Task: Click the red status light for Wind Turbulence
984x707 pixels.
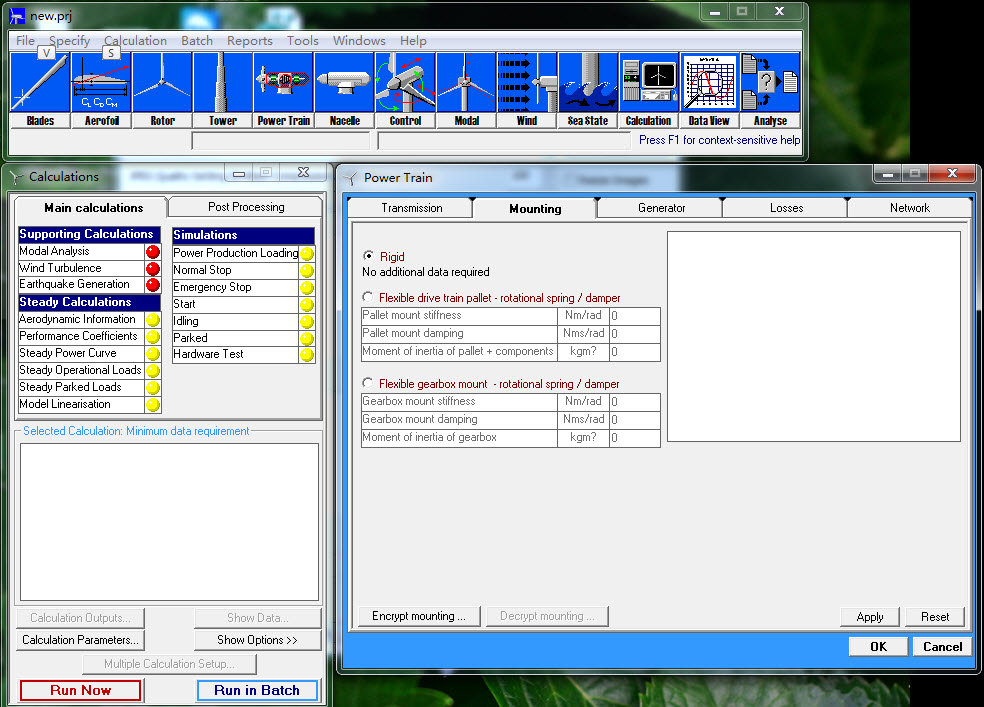Action: (x=152, y=268)
